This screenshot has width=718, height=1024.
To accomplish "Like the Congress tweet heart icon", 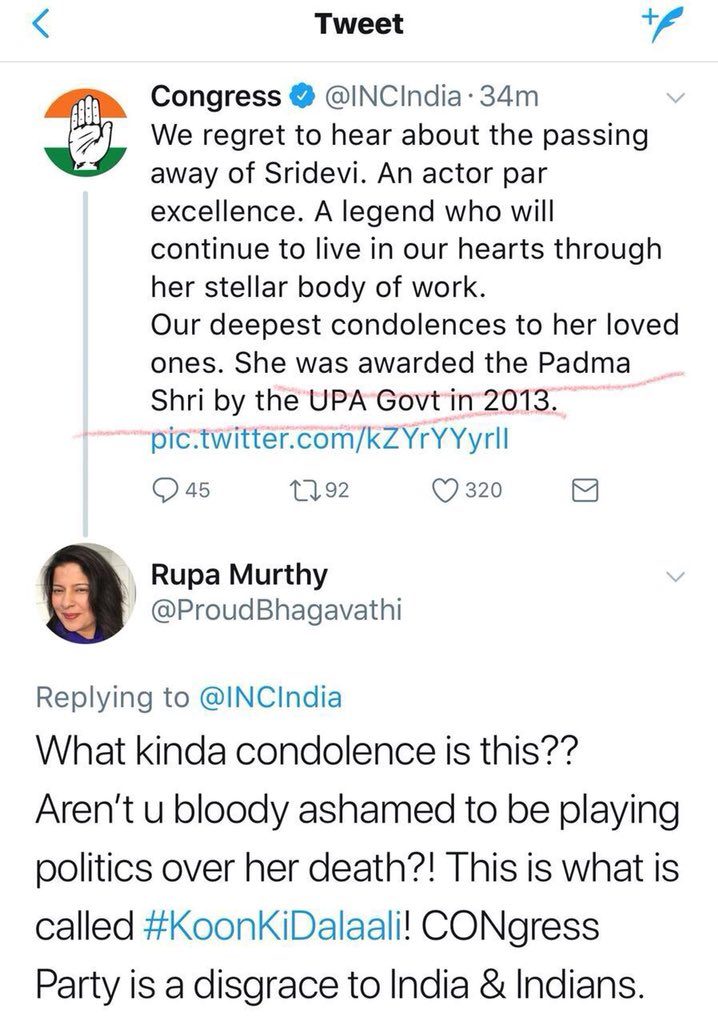I will click(445, 490).
